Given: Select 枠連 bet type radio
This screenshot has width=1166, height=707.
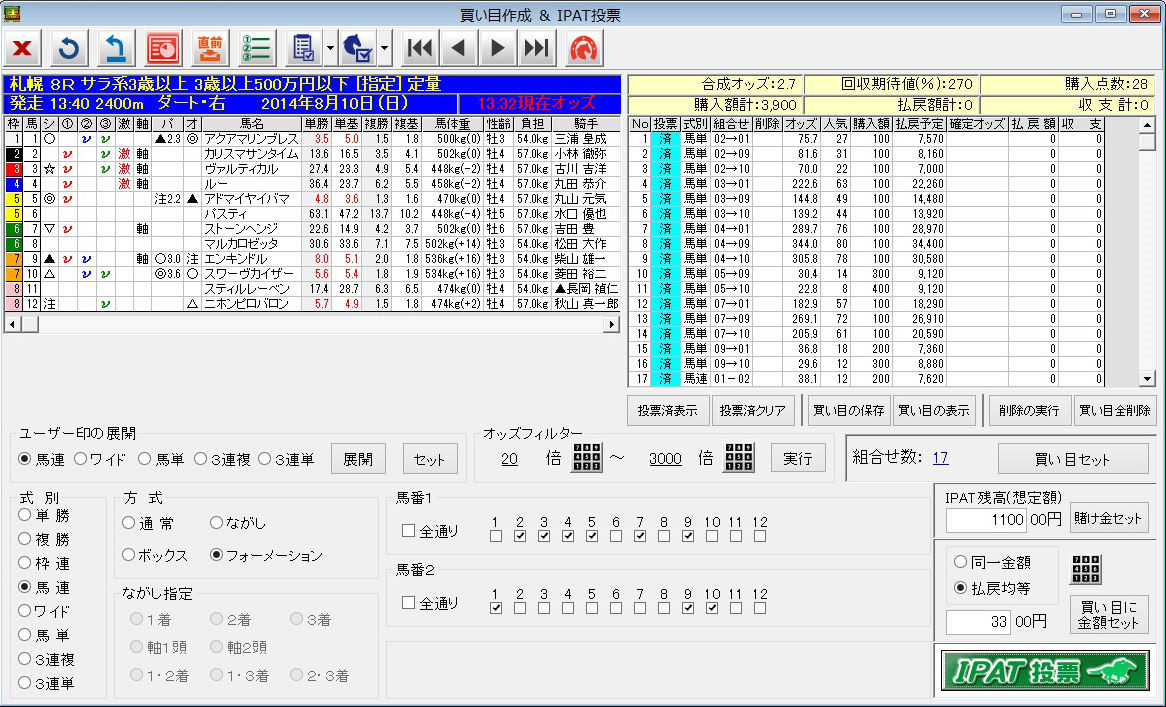Looking at the screenshot, I should tap(44, 563).
